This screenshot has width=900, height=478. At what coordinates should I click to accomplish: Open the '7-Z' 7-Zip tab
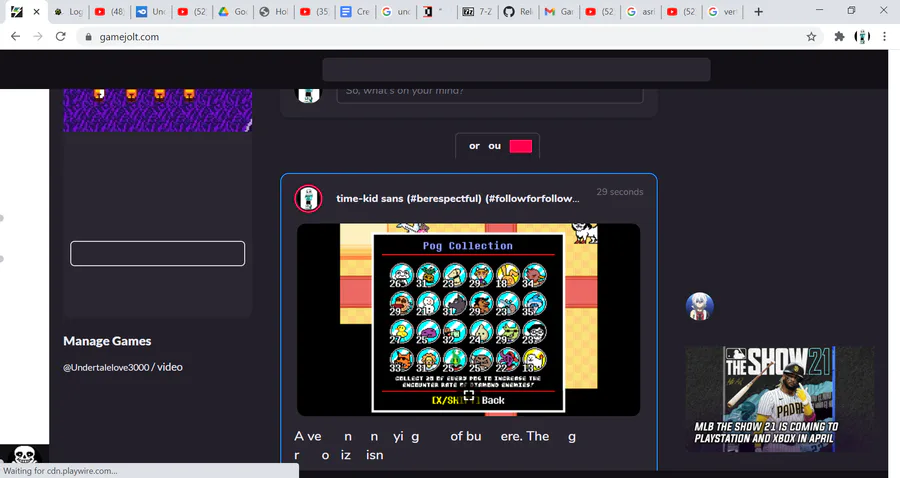tap(478, 11)
